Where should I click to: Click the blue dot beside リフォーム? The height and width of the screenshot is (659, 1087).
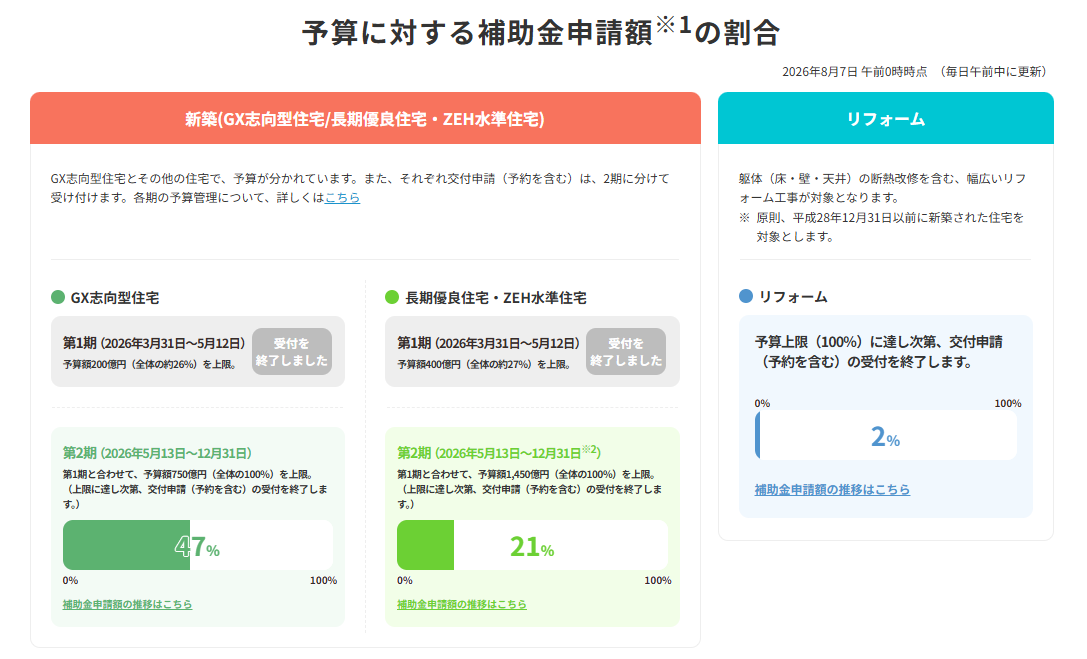[x=746, y=297]
